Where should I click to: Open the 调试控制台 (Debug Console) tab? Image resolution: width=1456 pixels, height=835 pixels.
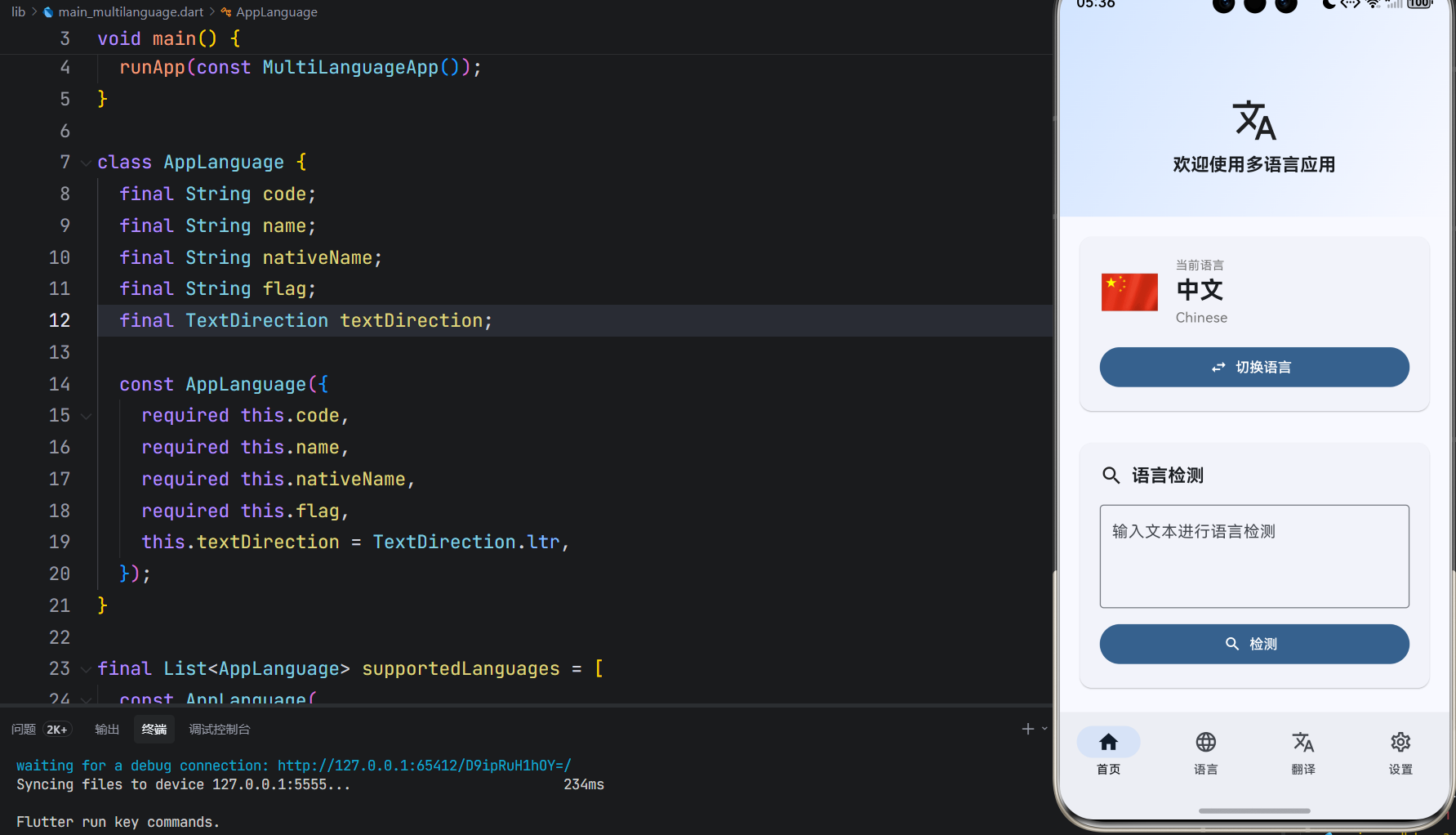pos(220,729)
